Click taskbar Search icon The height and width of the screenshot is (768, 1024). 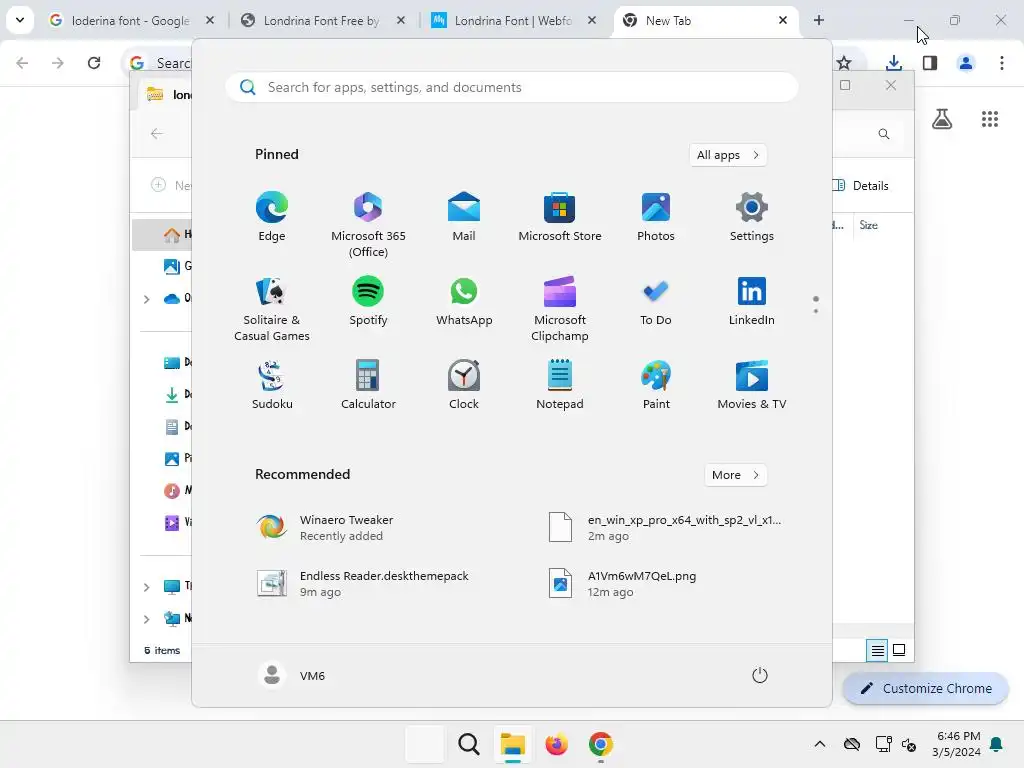click(x=468, y=744)
